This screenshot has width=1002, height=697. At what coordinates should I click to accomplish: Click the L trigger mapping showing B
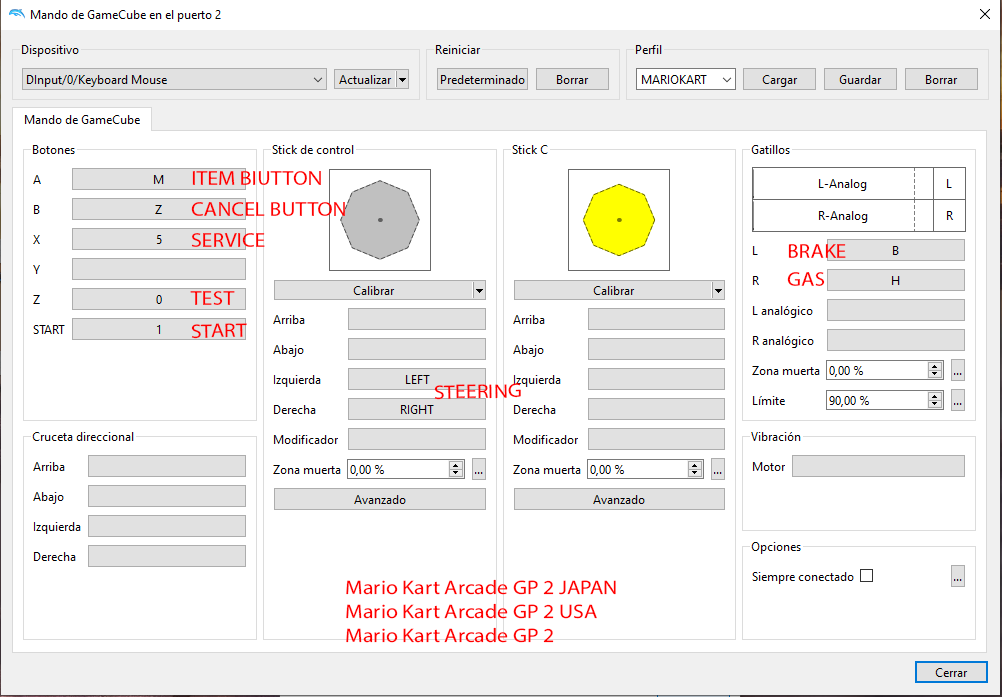[895, 250]
